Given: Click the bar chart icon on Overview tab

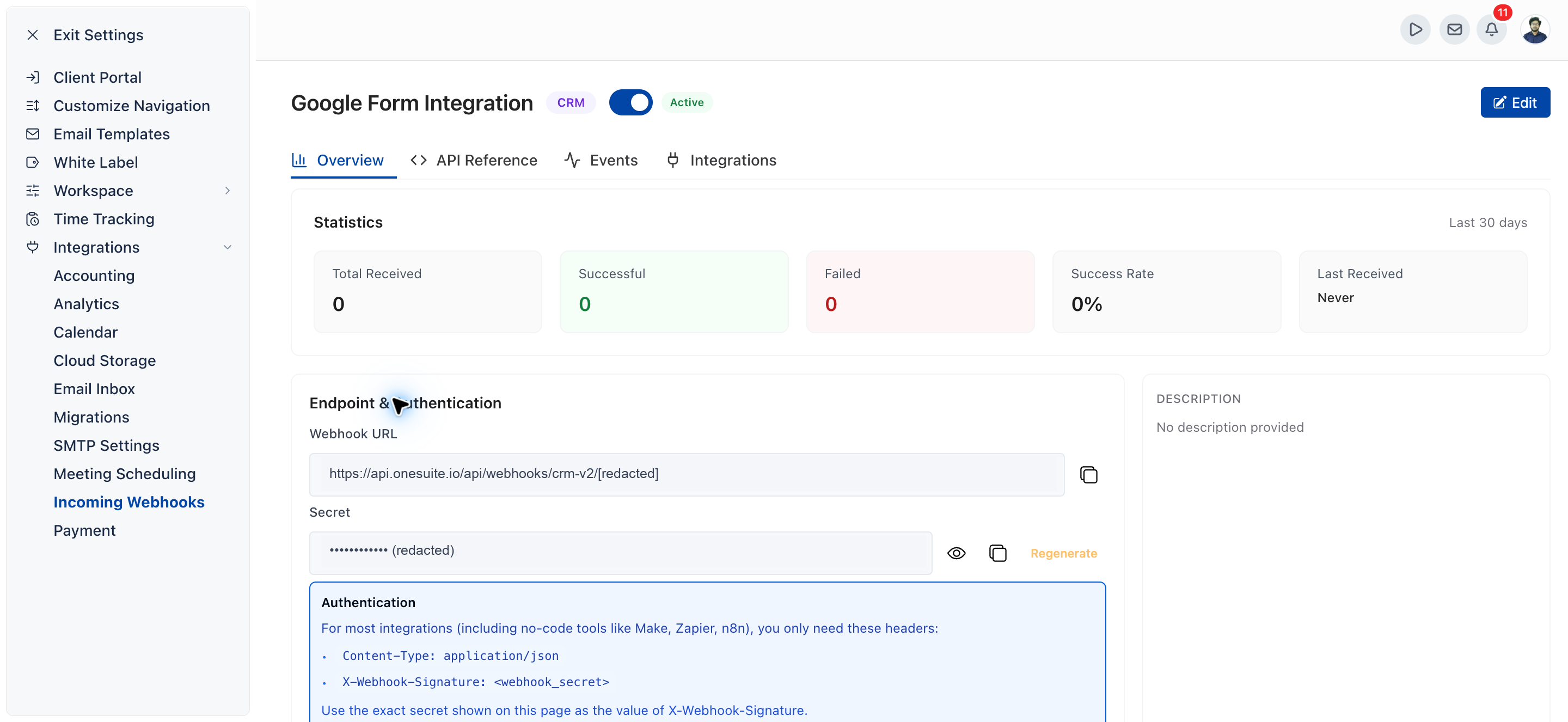Looking at the screenshot, I should [x=299, y=160].
